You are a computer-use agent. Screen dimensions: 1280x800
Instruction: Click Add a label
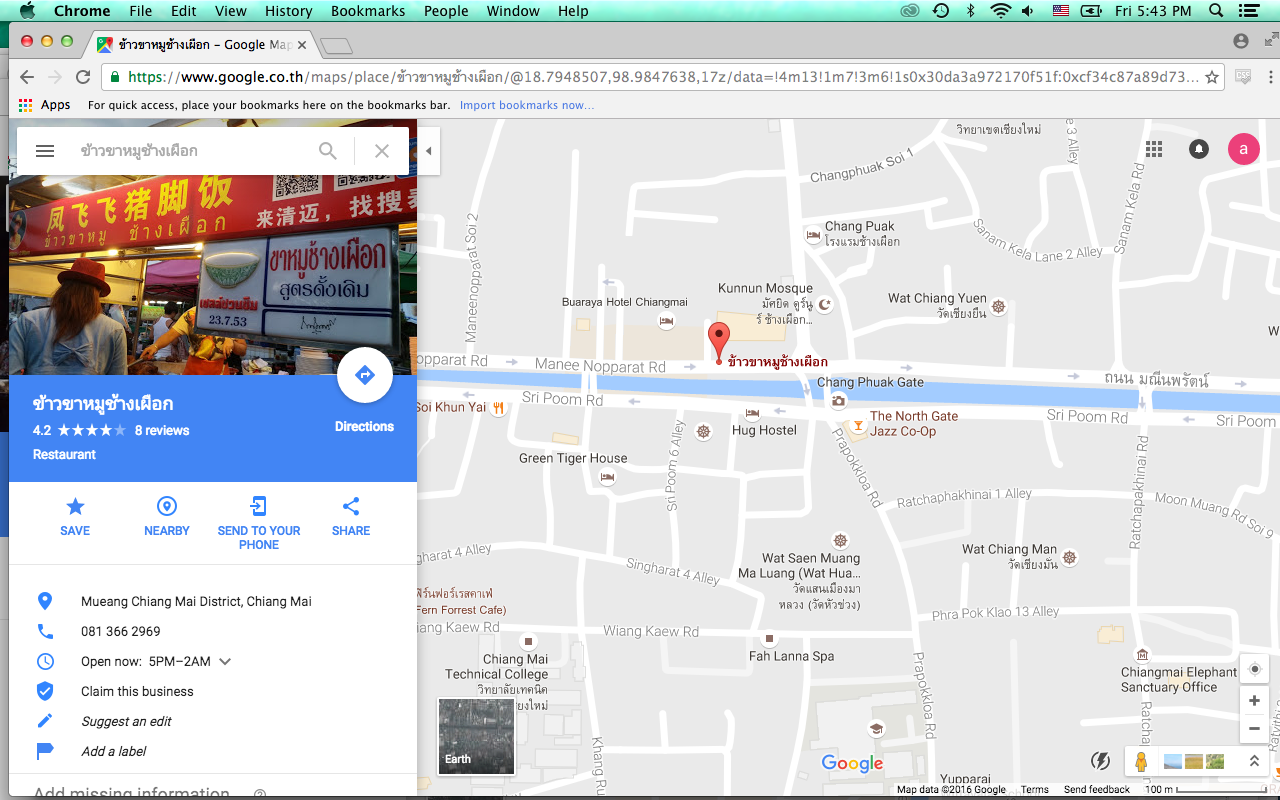tap(114, 751)
